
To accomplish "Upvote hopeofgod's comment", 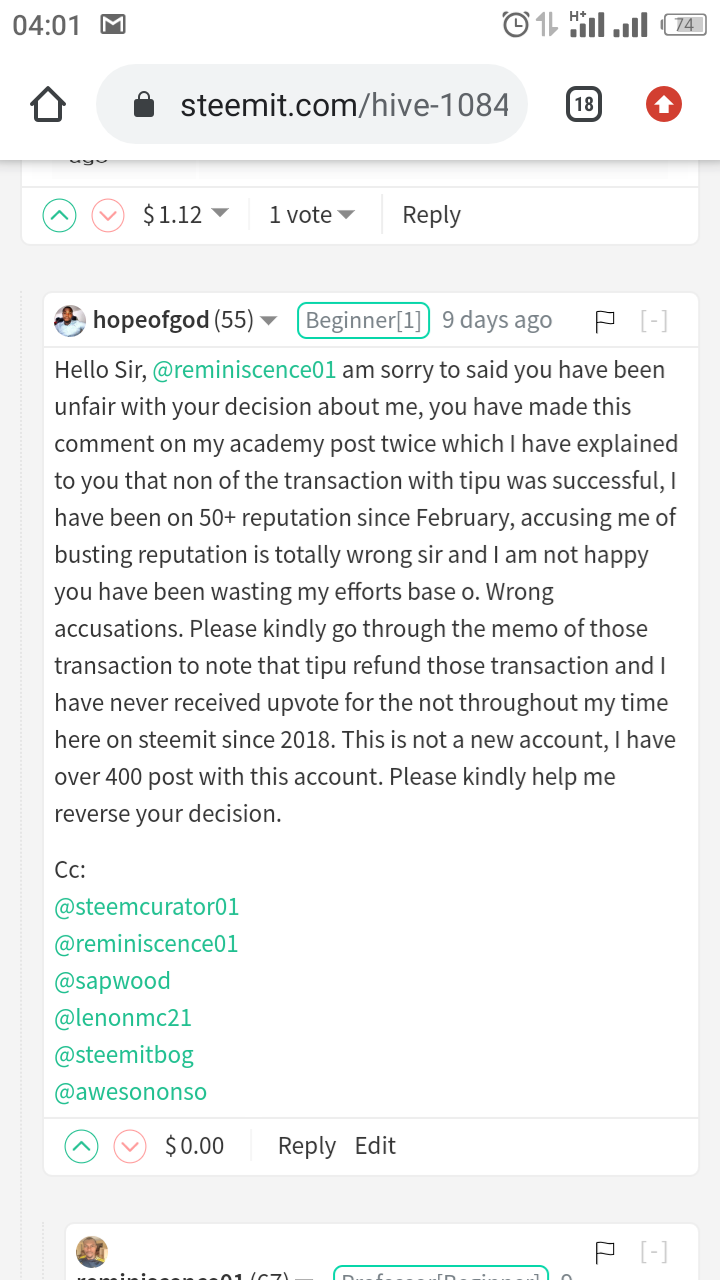I will click(82, 1146).
